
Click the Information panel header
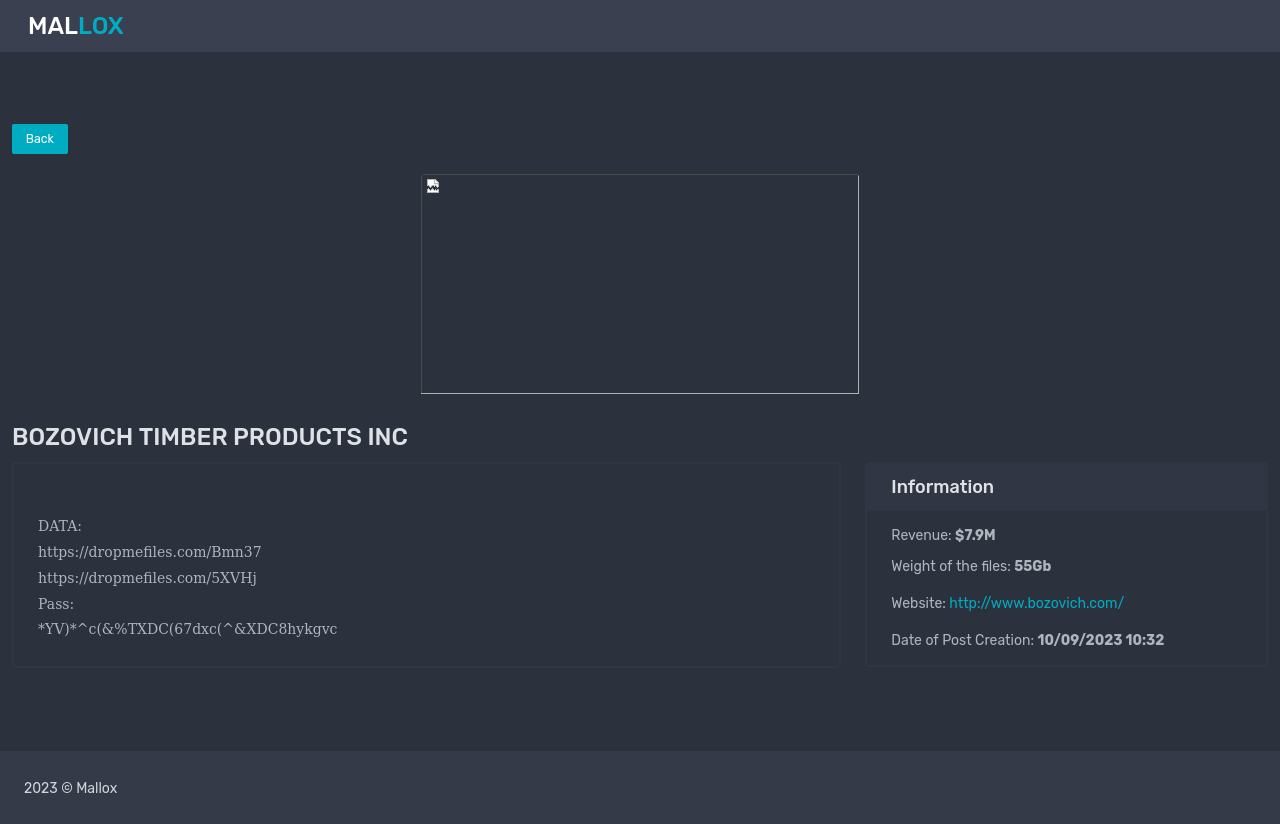coord(1066,487)
